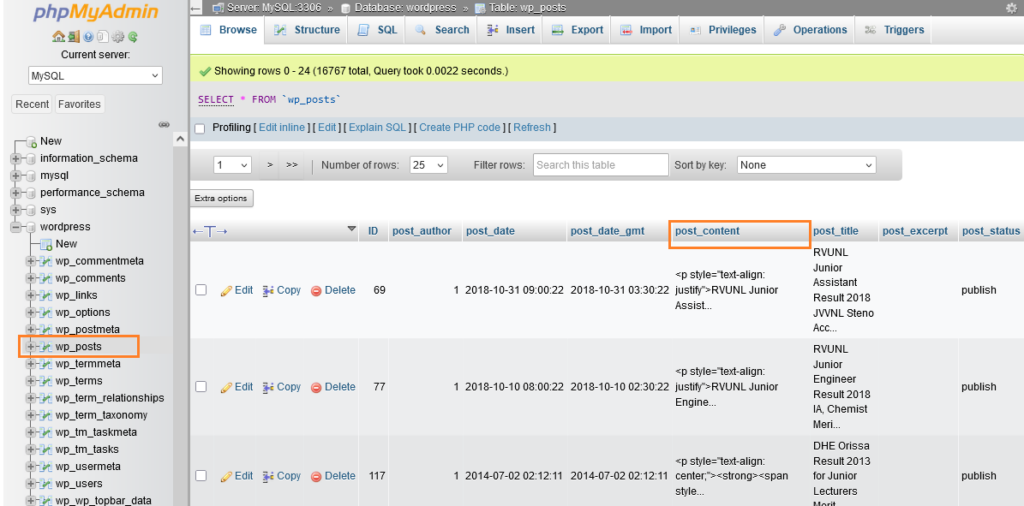Open the Import tab
This screenshot has width=1024, height=506.
pos(646,30)
